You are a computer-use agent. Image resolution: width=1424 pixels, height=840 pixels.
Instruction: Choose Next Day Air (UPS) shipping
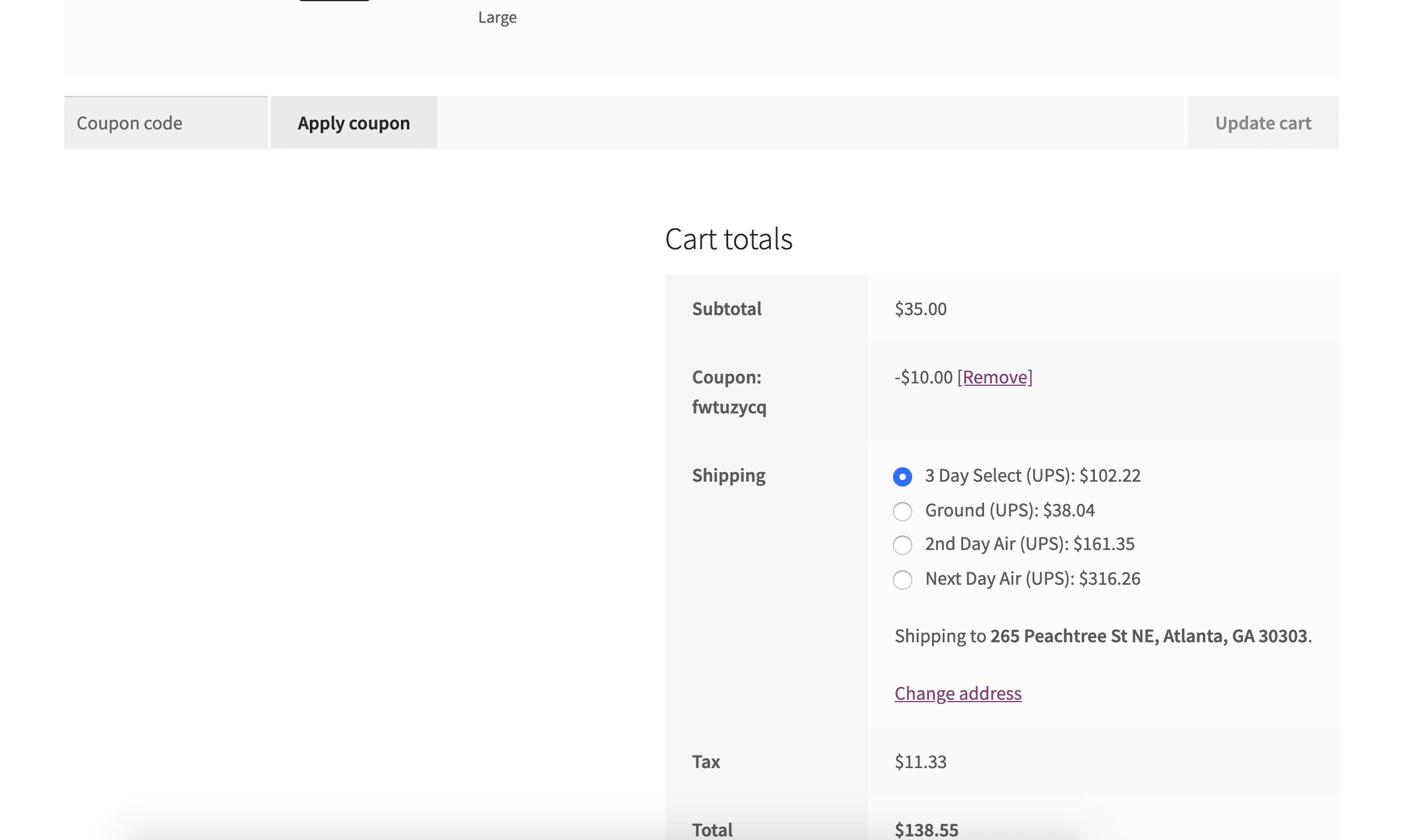(903, 579)
